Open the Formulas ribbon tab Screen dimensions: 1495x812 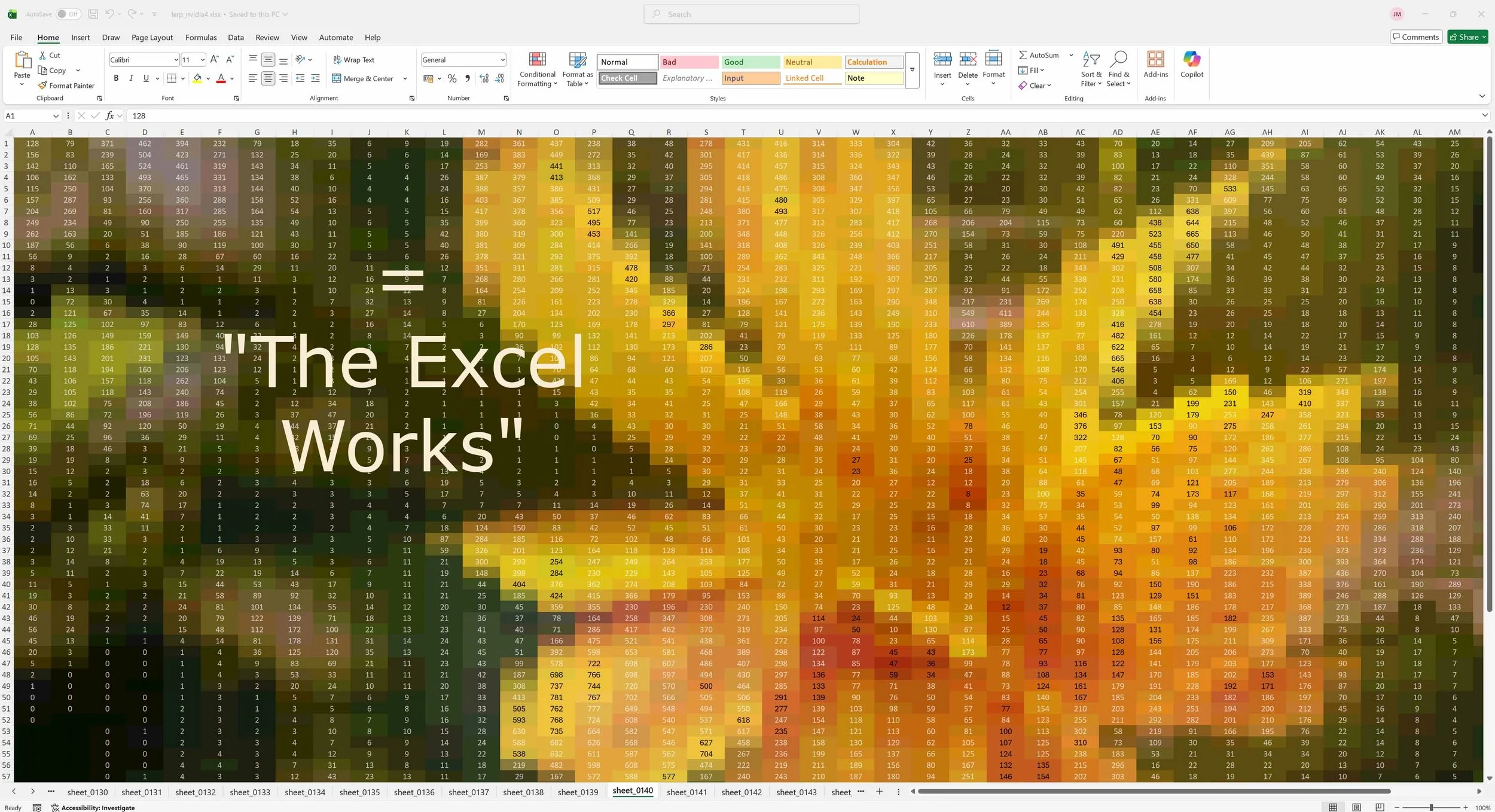click(x=201, y=37)
